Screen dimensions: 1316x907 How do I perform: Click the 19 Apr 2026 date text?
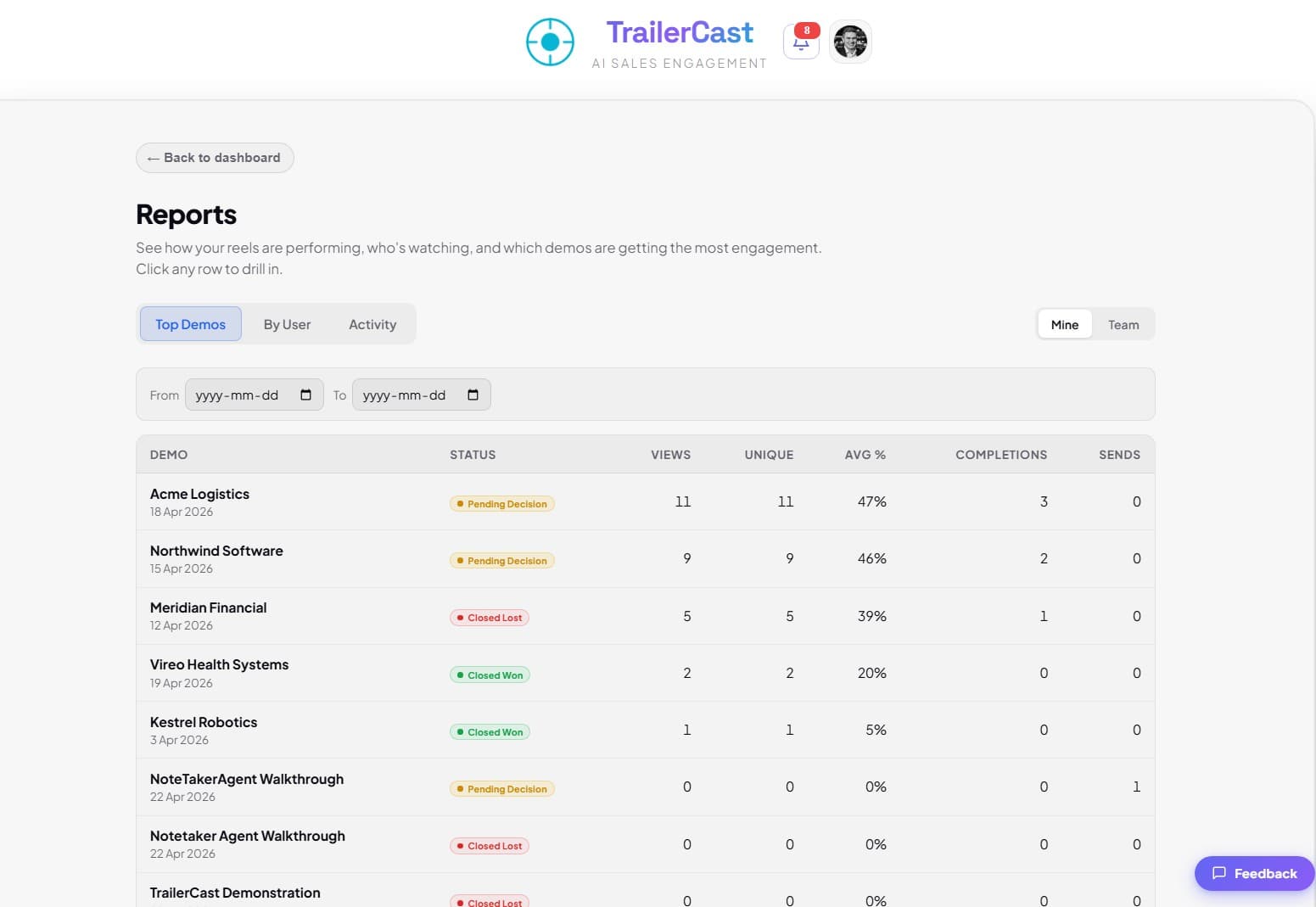pyautogui.click(x=182, y=683)
